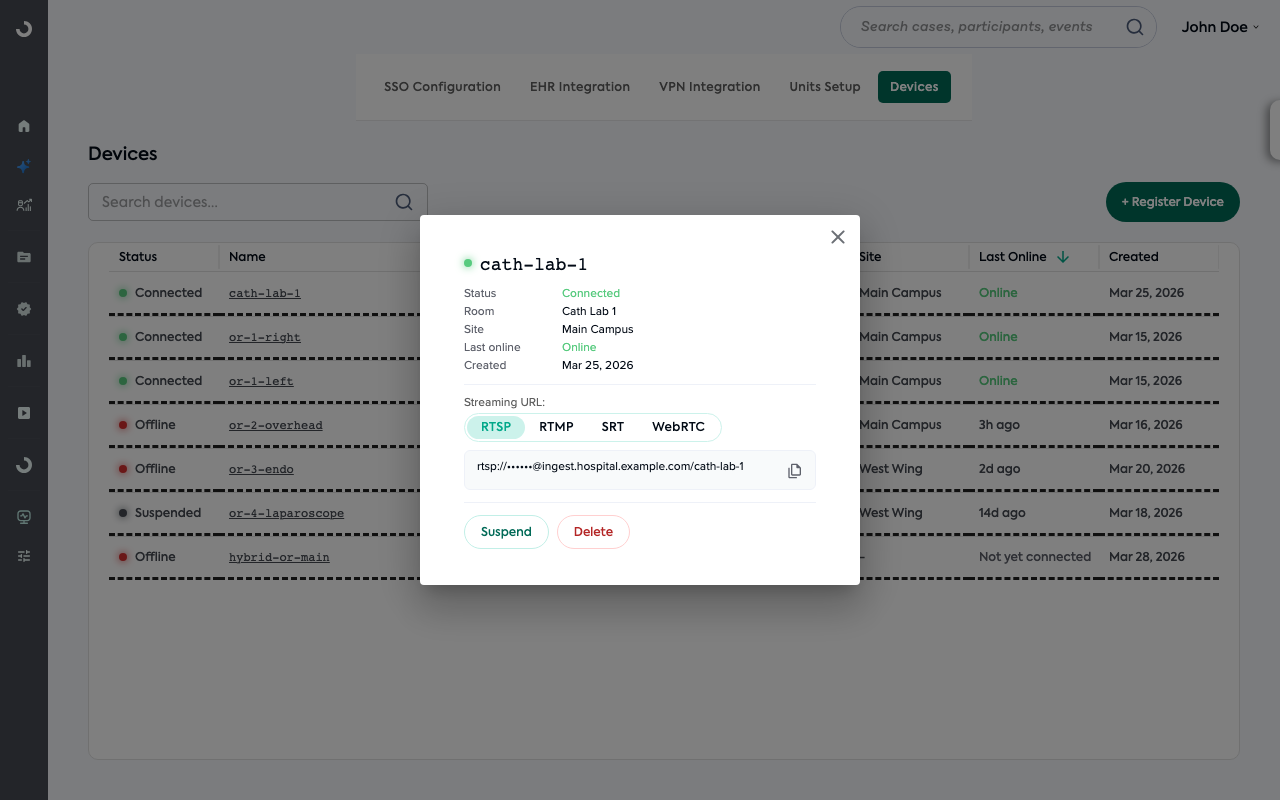The width and height of the screenshot is (1280, 800).
Task: Open the video recordings sidebar icon
Action: (x=23, y=412)
